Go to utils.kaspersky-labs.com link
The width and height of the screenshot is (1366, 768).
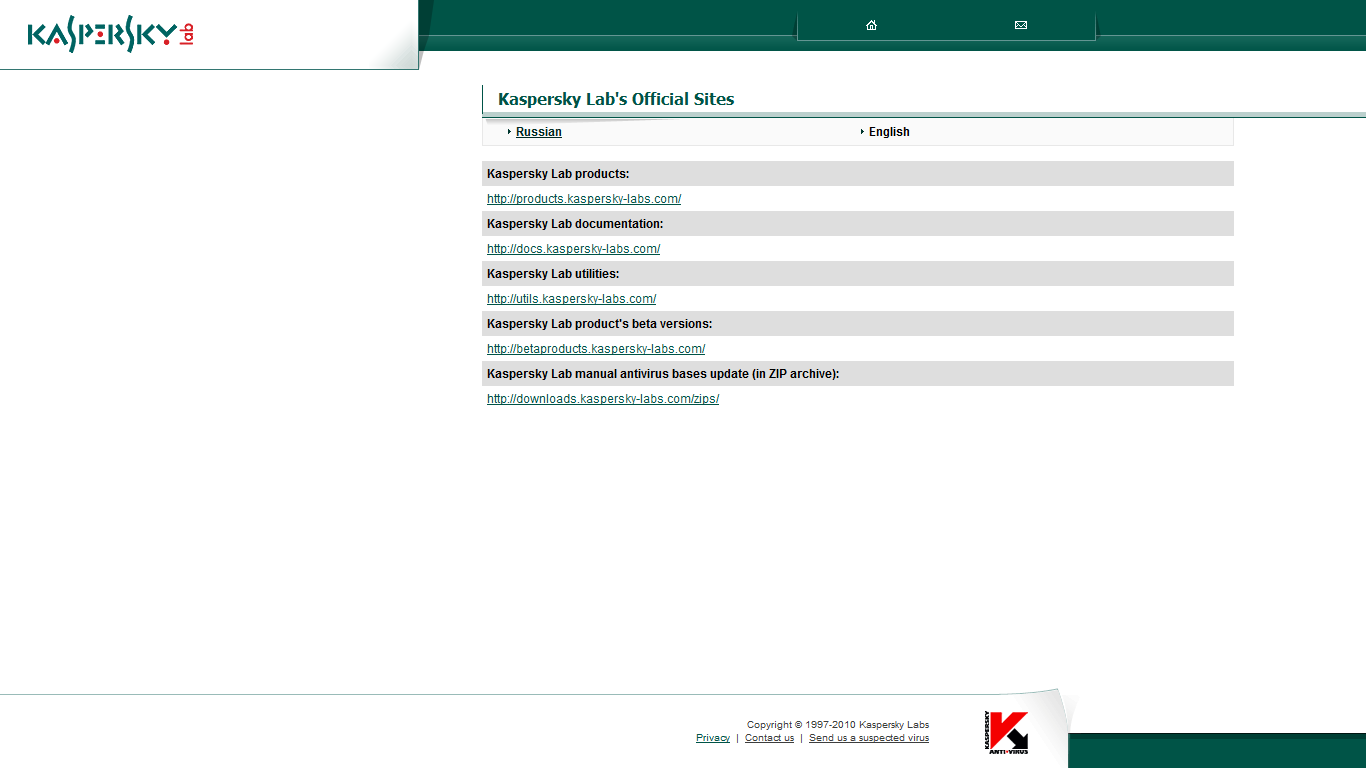coord(571,299)
